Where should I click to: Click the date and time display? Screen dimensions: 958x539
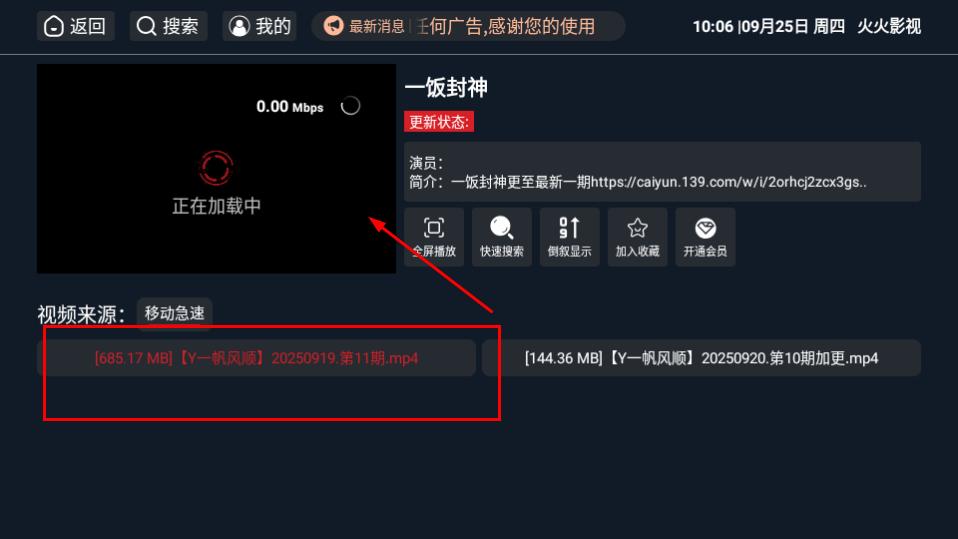(769, 26)
